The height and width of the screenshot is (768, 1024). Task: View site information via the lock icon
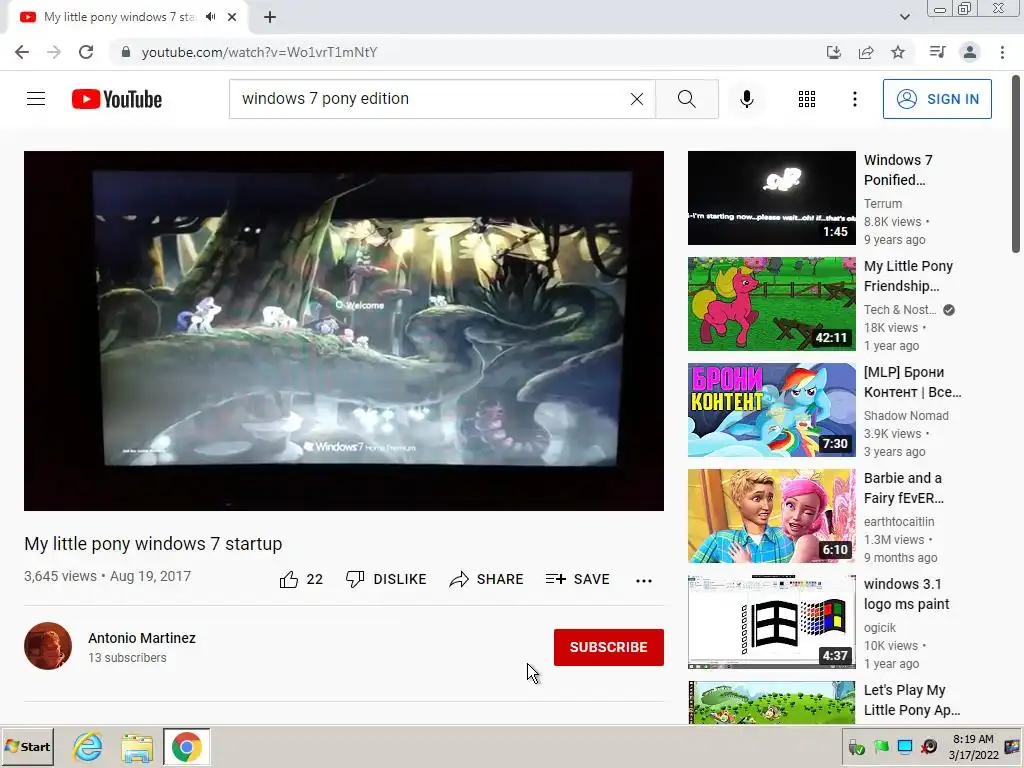coord(125,52)
